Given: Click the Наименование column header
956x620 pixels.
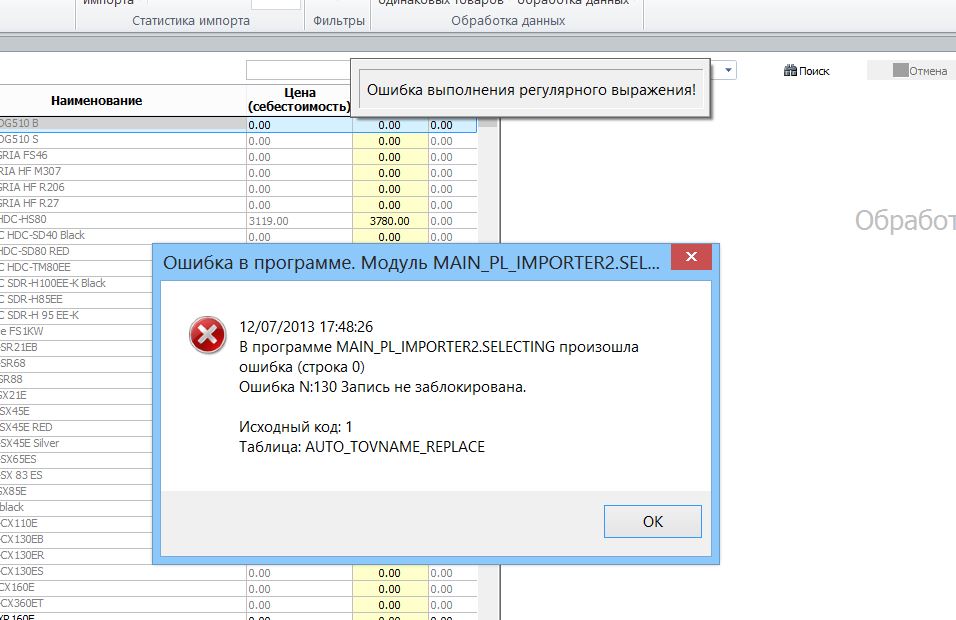Looking at the screenshot, I should click(96, 101).
